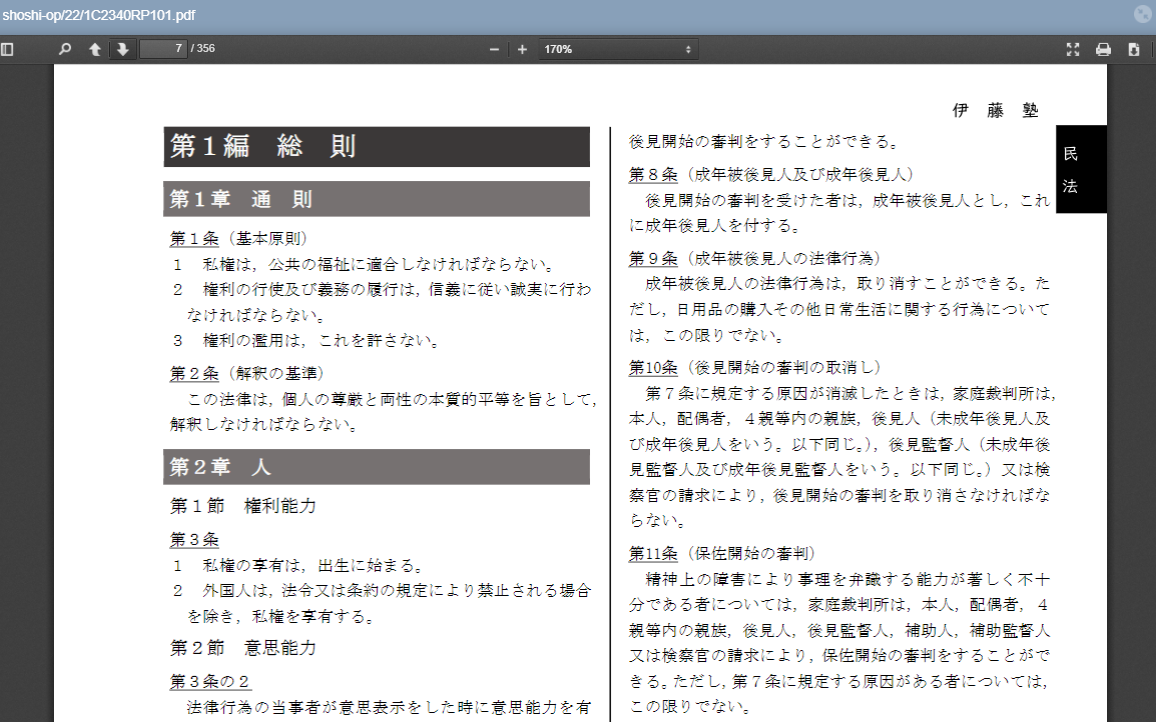Click the 第11条 article label
Image resolution: width=1156 pixels, height=722 pixels.
[653, 553]
